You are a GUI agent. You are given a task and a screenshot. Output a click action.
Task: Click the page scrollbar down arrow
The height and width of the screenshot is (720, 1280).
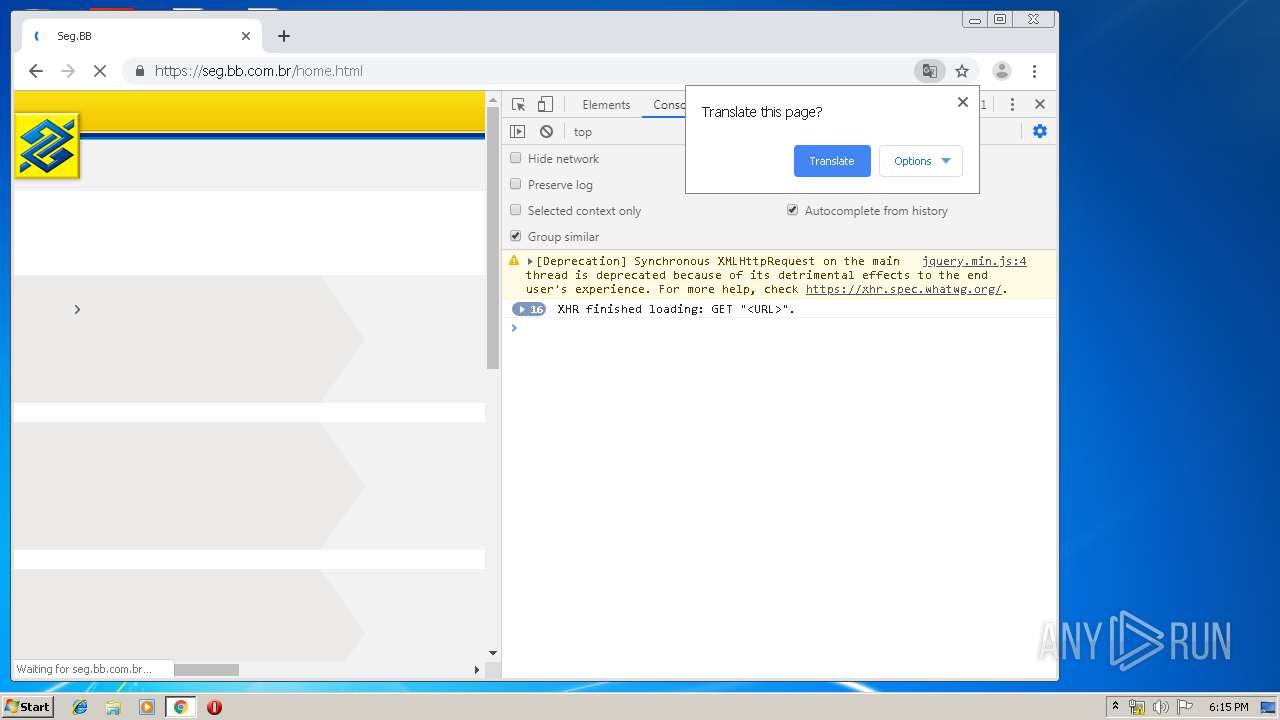tap(492, 653)
